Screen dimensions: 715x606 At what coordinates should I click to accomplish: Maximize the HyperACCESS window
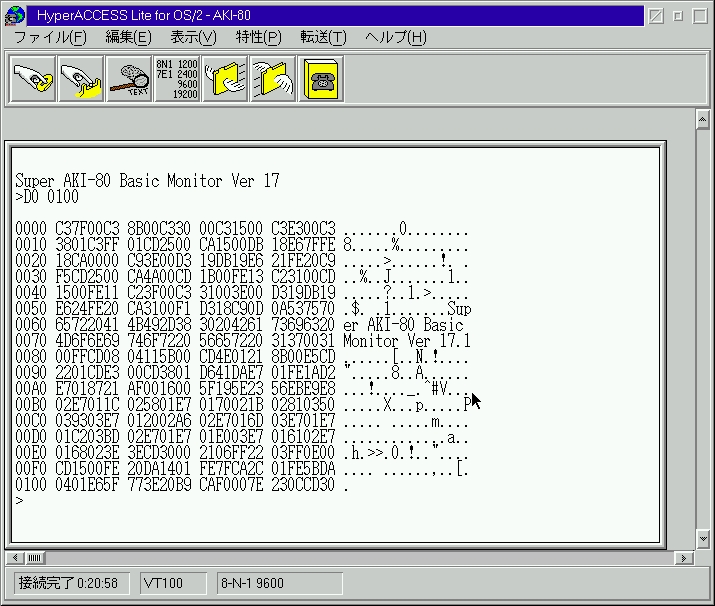click(x=700, y=16)
